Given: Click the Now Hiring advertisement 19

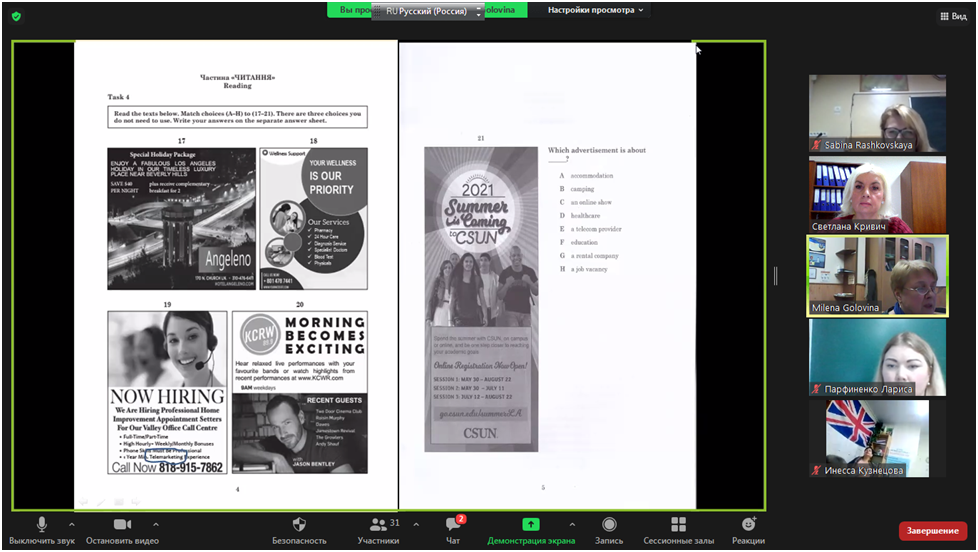Looking at the screenshot, I should [167, 392].
